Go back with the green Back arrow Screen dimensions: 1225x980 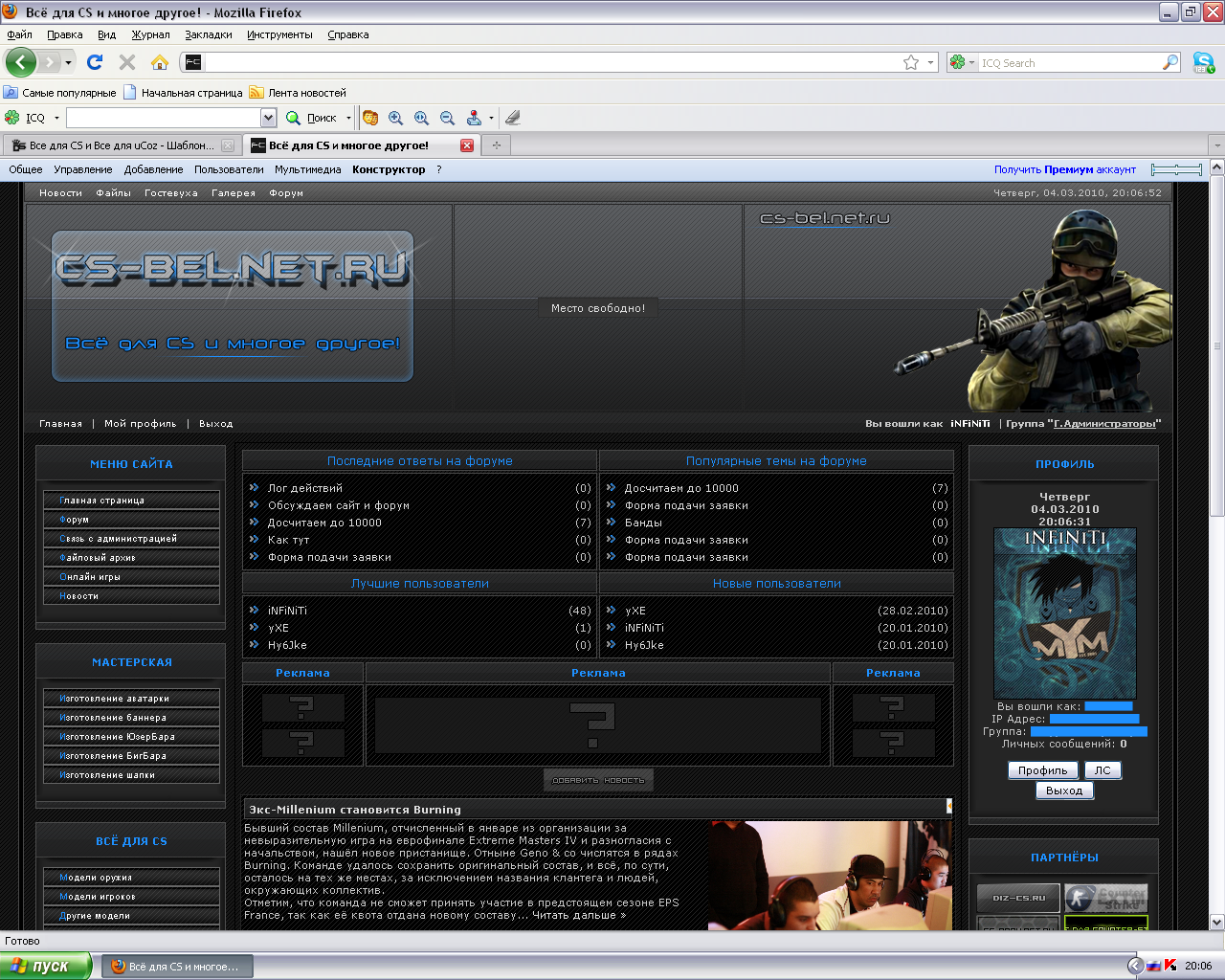20,62
